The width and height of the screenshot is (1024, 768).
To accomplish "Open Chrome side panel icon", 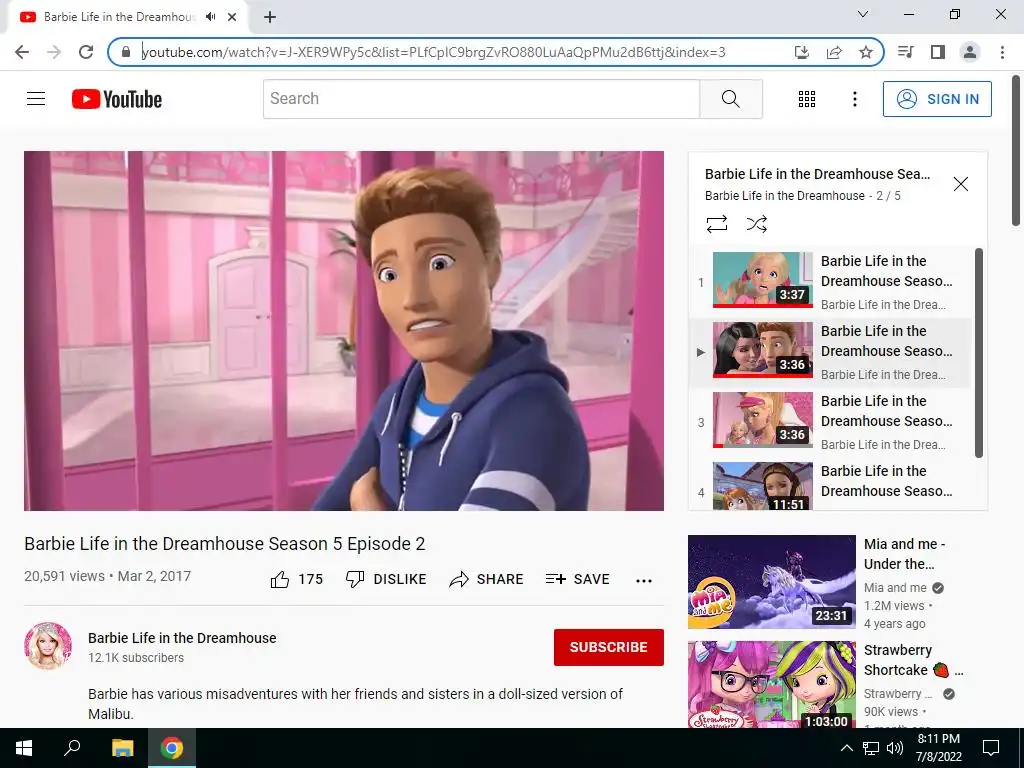I will [938, 52].
